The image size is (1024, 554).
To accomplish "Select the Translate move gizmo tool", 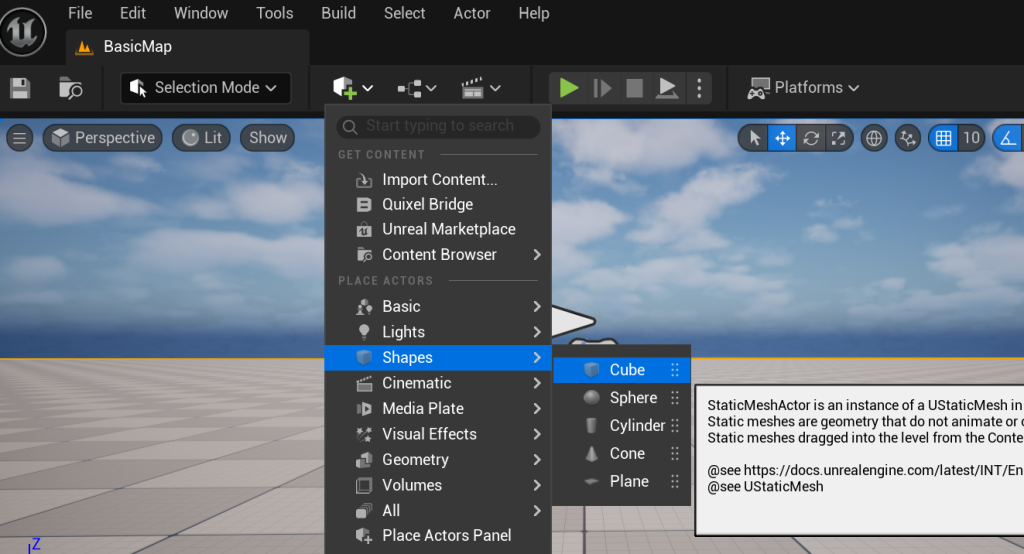I will pyautogui.click(x=782, y=138).
